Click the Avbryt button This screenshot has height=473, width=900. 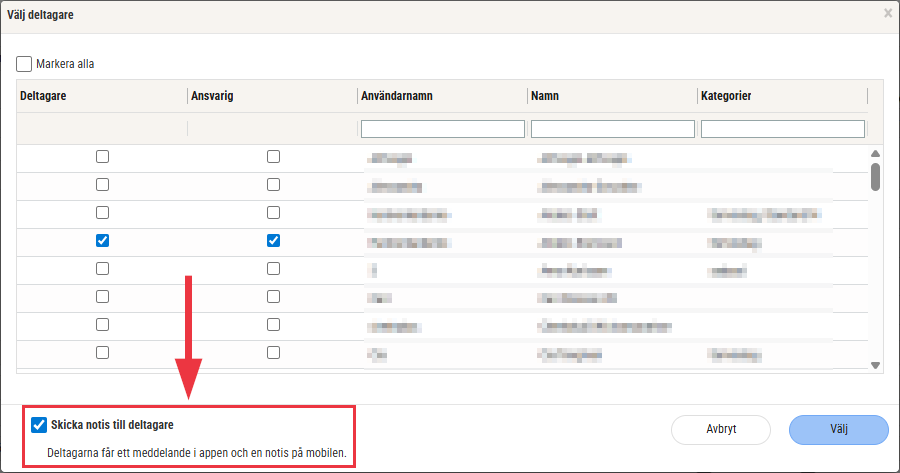click(x=721, y=429)
